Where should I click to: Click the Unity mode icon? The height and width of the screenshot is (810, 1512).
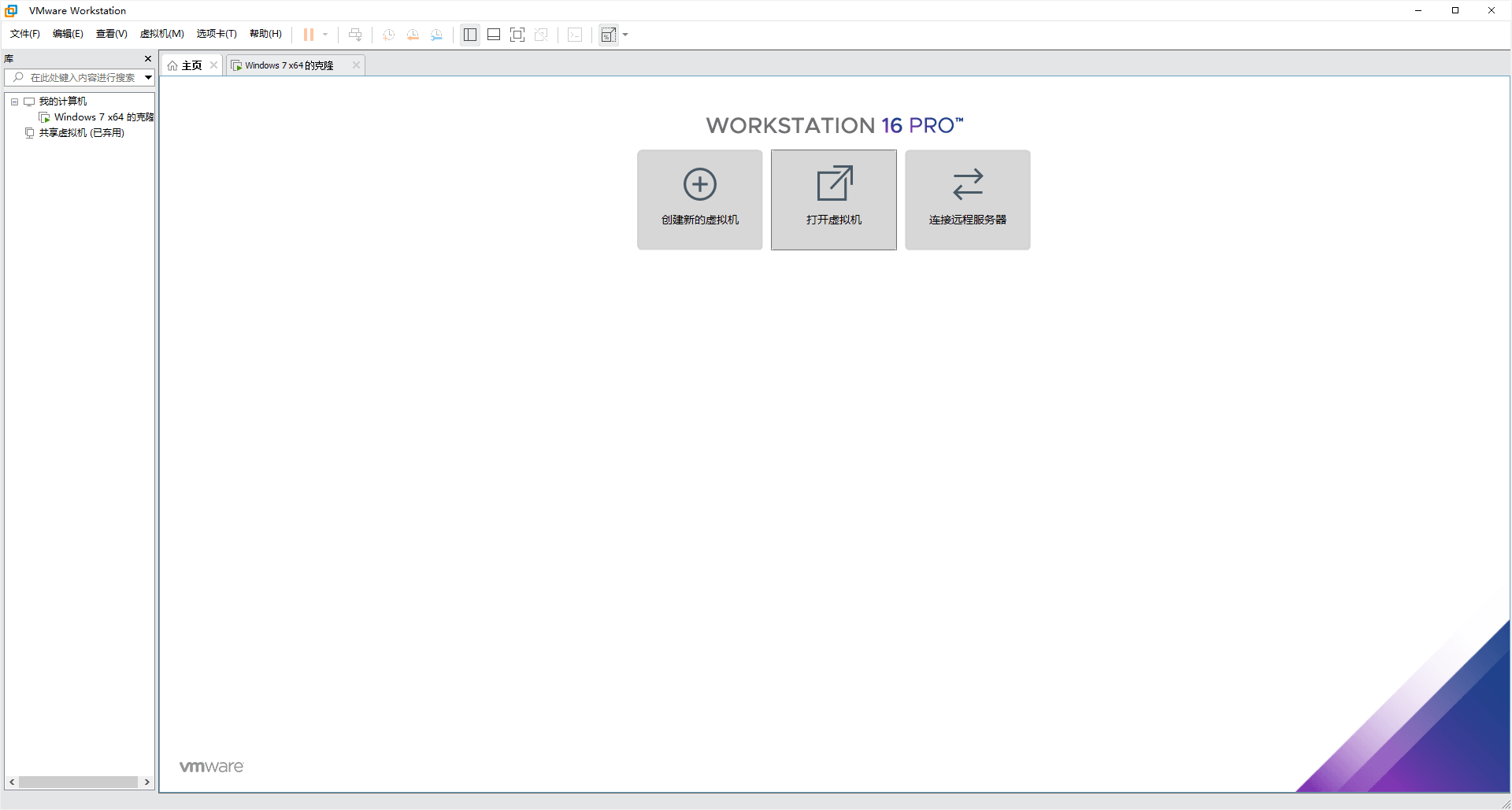tap(541, 35)
